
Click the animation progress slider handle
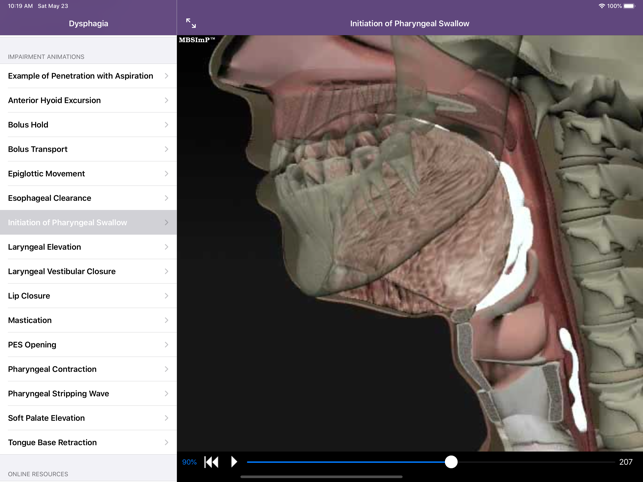451,462
